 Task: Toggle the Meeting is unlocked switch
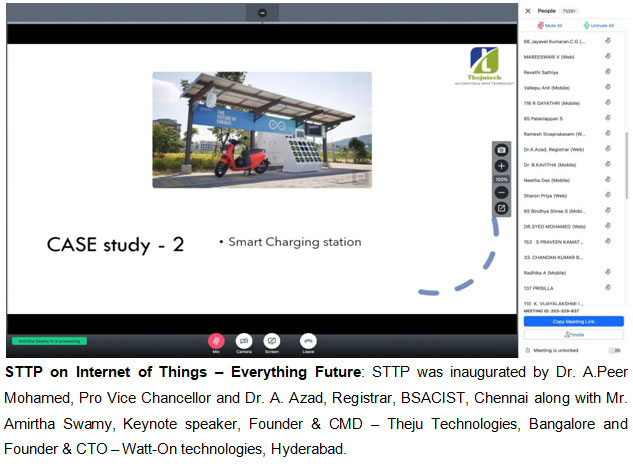coord(614,350)
